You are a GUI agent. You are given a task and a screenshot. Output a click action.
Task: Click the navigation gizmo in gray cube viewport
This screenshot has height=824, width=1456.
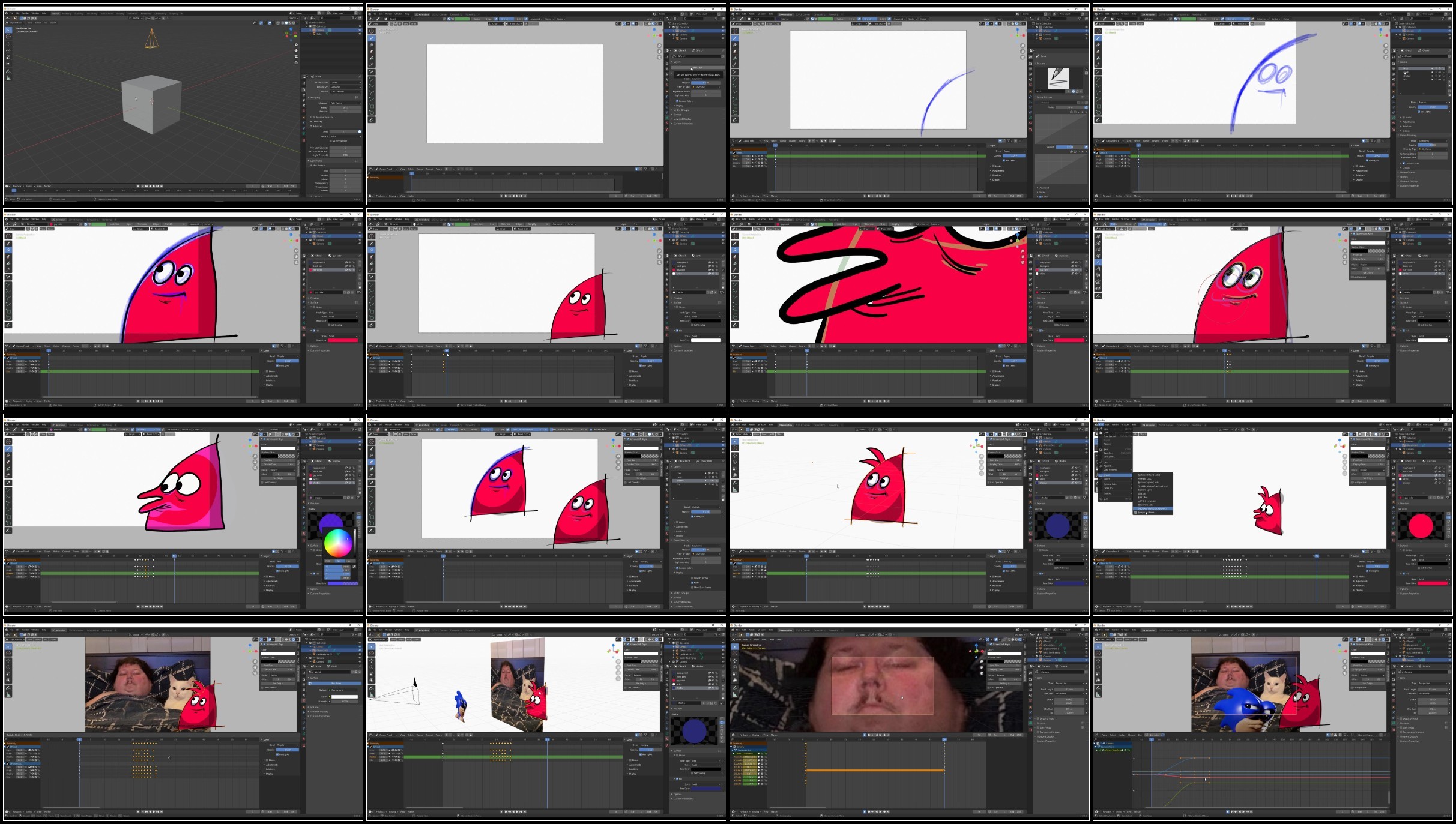pos(291,34)
